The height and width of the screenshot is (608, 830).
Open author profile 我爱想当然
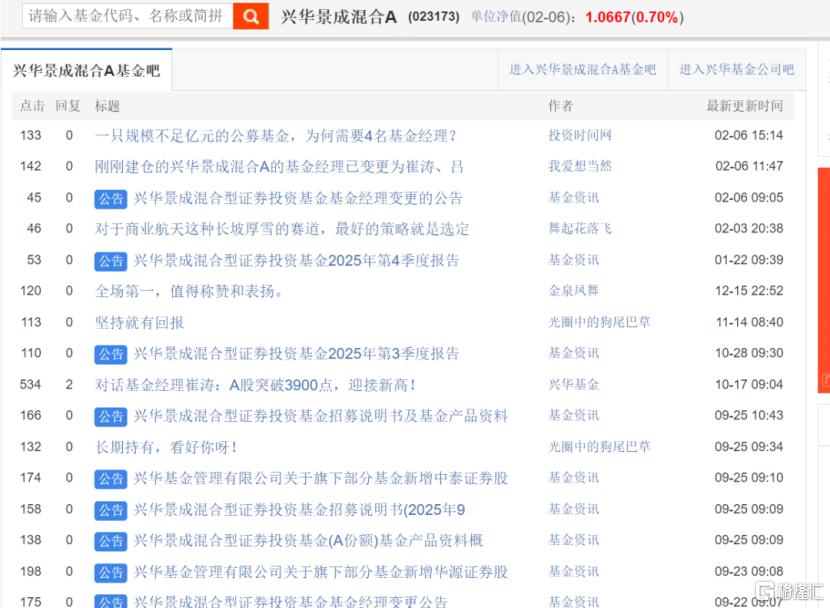(x=580, y=166)
